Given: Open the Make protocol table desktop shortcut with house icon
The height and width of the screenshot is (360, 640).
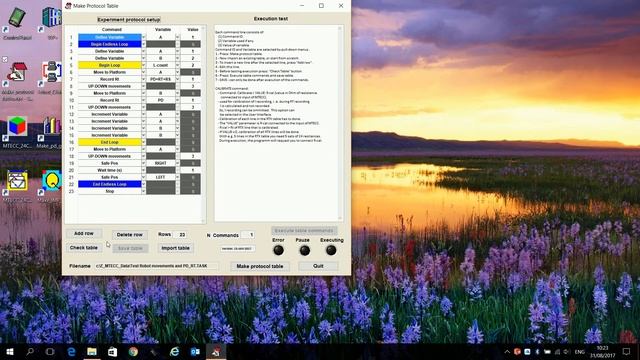Looking at the screenshot, I should [17, 81].
